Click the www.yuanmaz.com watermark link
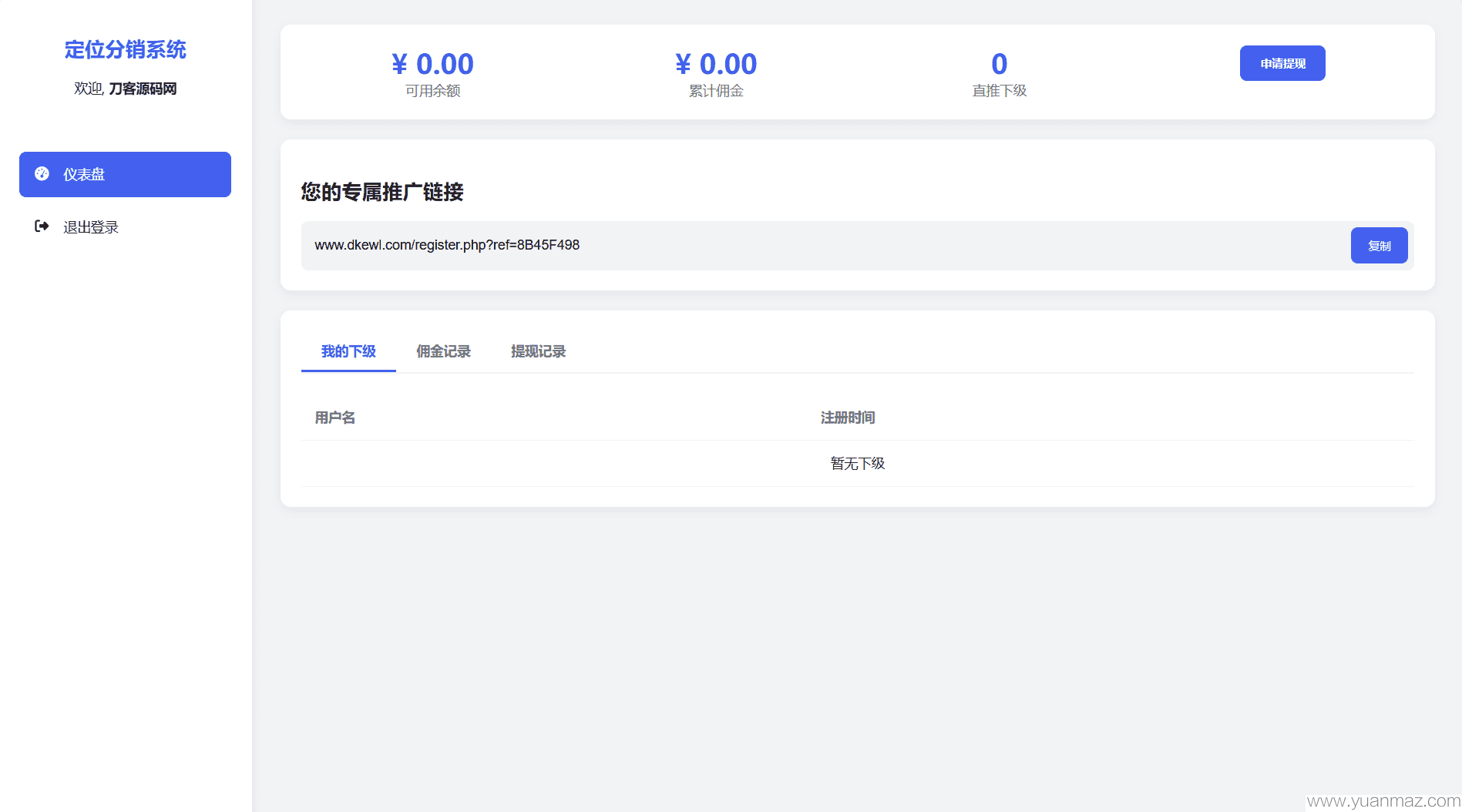The image size is (1462, 812). pyautogui.click(x=1383, y=801)
